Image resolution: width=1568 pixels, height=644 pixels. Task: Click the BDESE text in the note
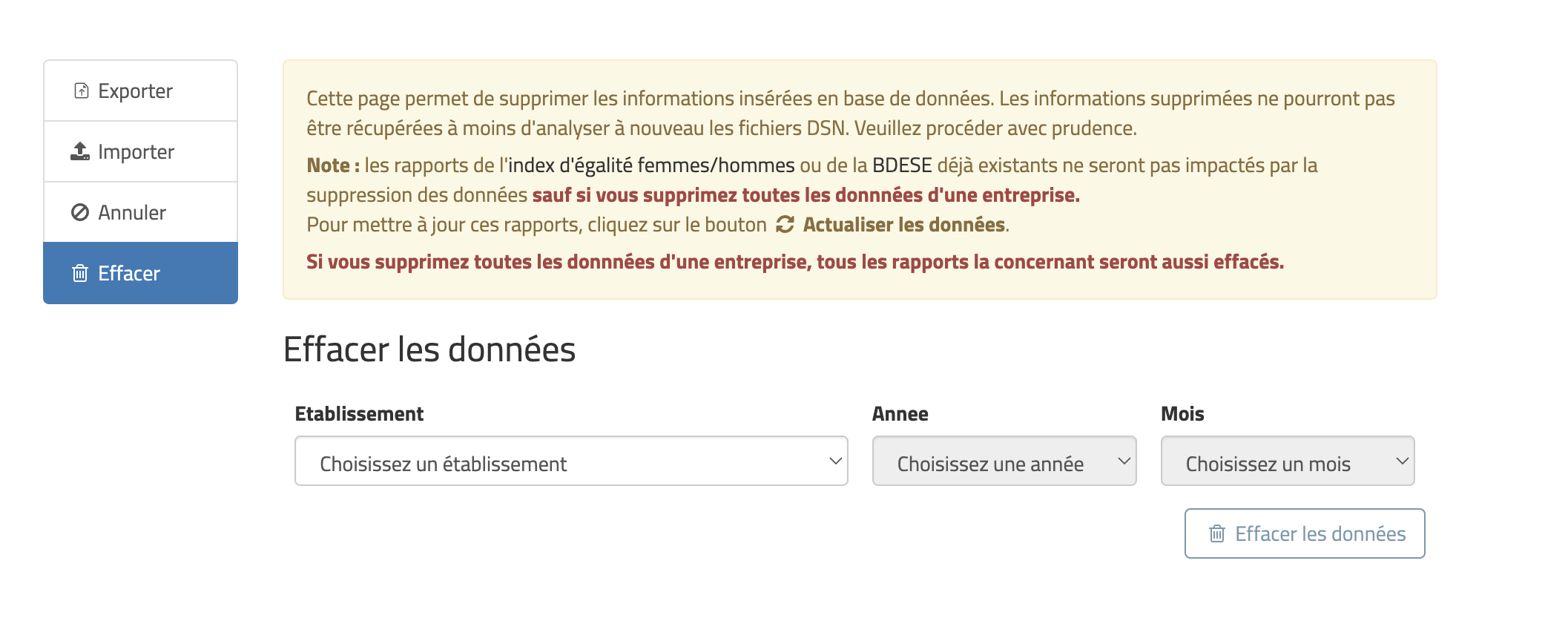(902, 165)
